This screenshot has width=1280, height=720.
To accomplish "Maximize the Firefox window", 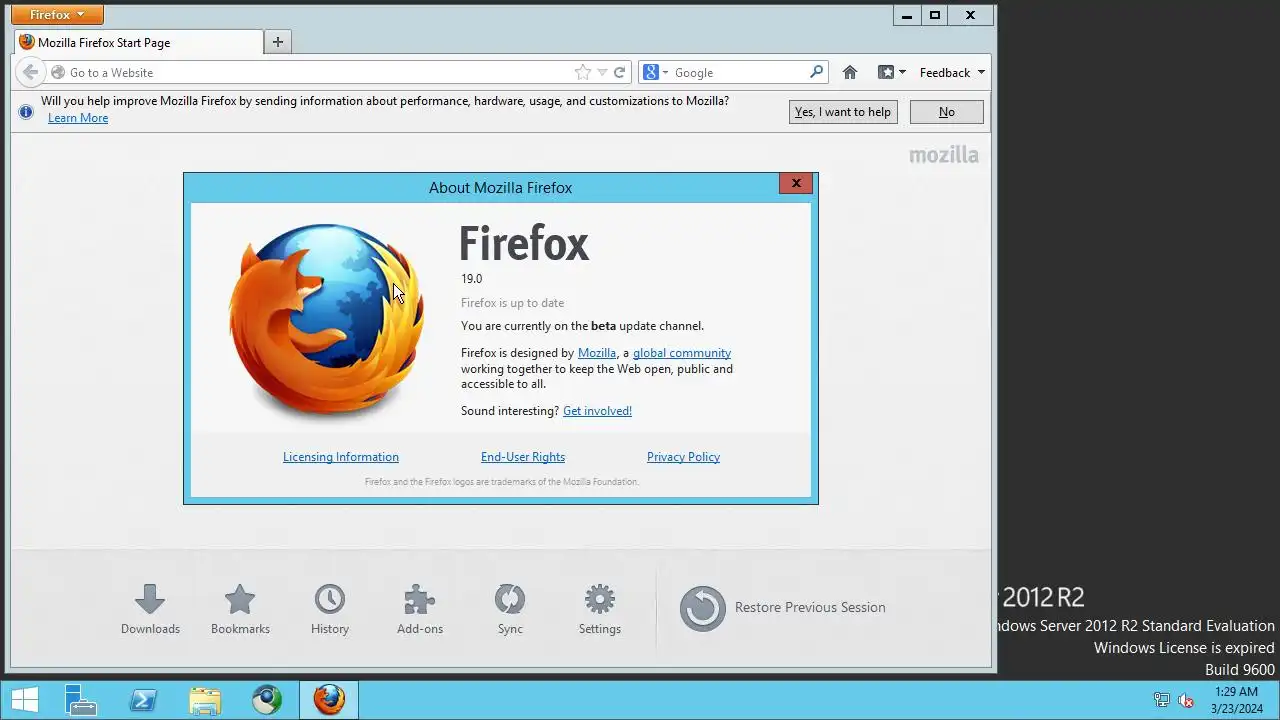I will (935, 15).
